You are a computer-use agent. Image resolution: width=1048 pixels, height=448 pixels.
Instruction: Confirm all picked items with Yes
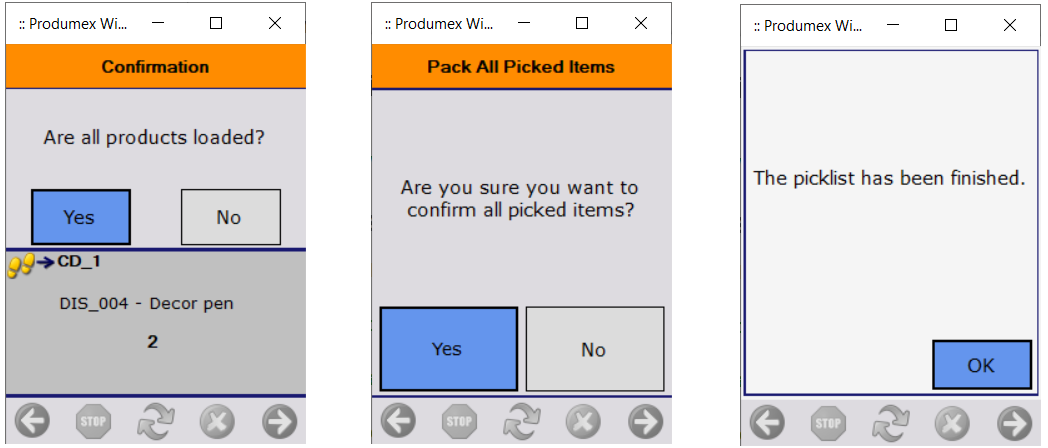tap(448, 348)
